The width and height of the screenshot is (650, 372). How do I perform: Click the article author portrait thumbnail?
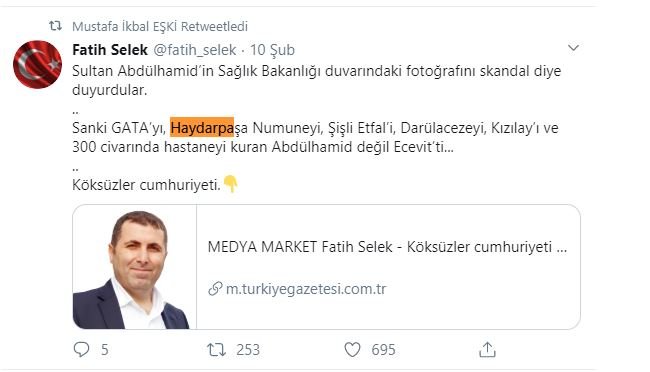pyautogui.click(x=134, y=267)
